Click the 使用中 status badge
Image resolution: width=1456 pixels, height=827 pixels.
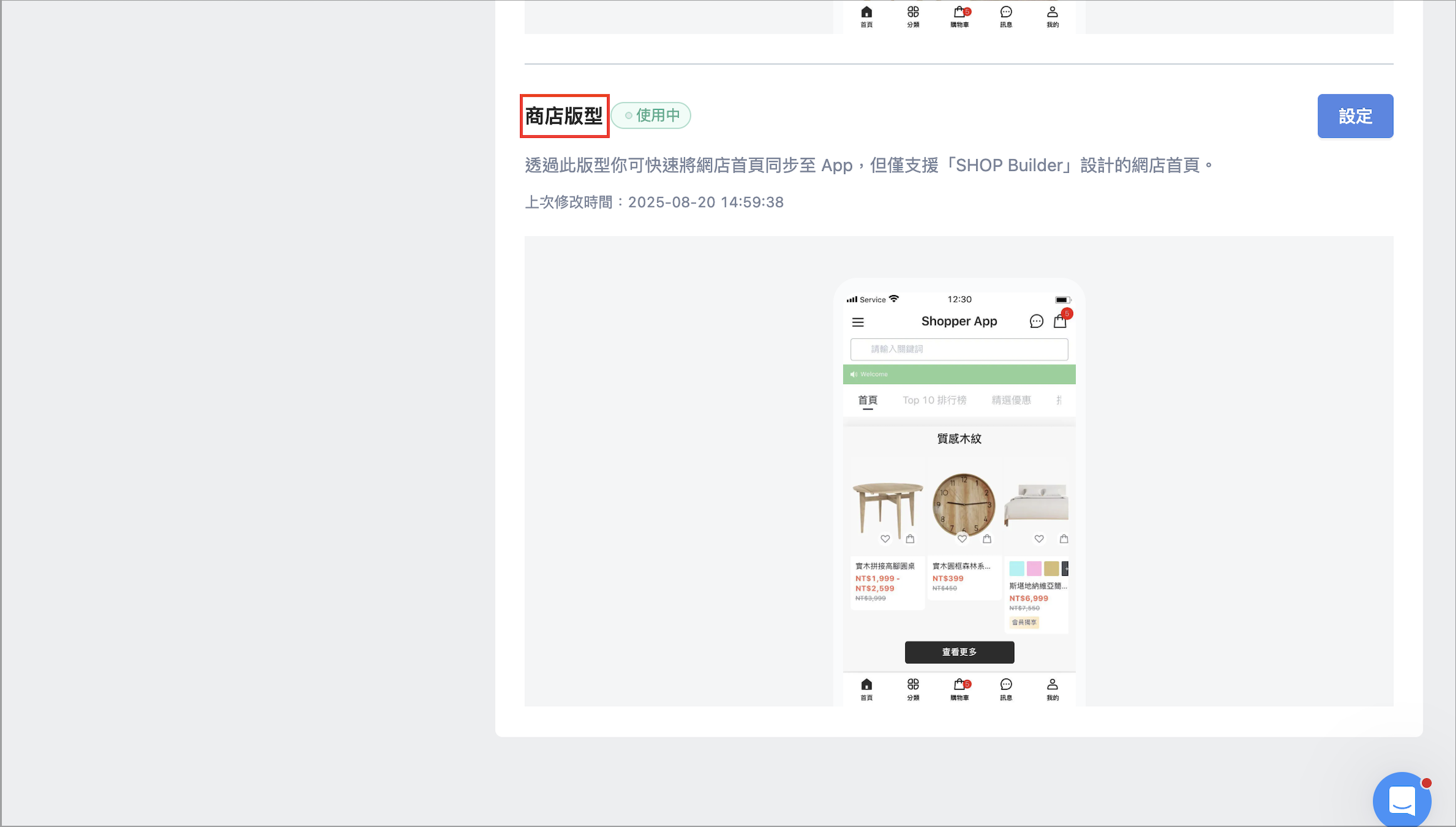tap(651, 115)
